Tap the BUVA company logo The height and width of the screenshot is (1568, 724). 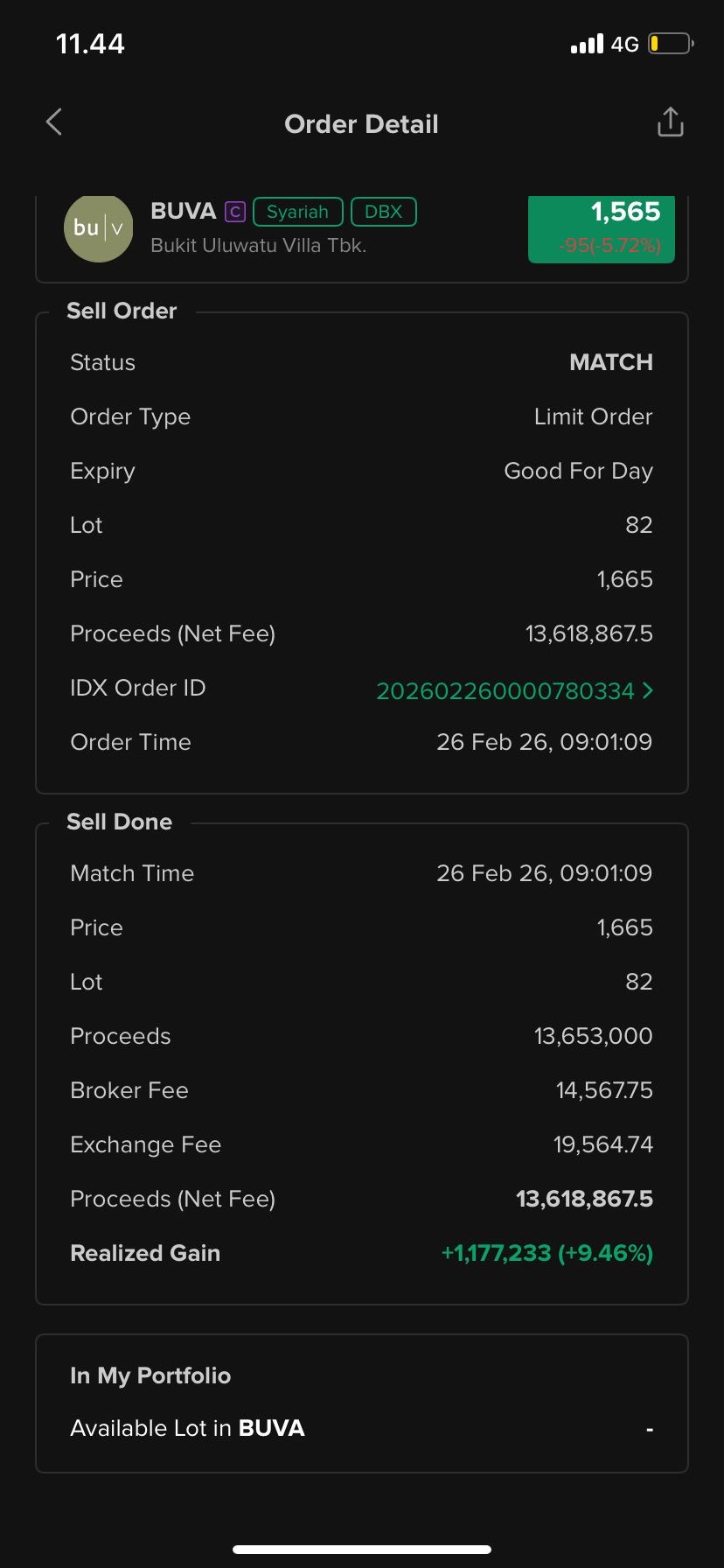click(99, 228)
